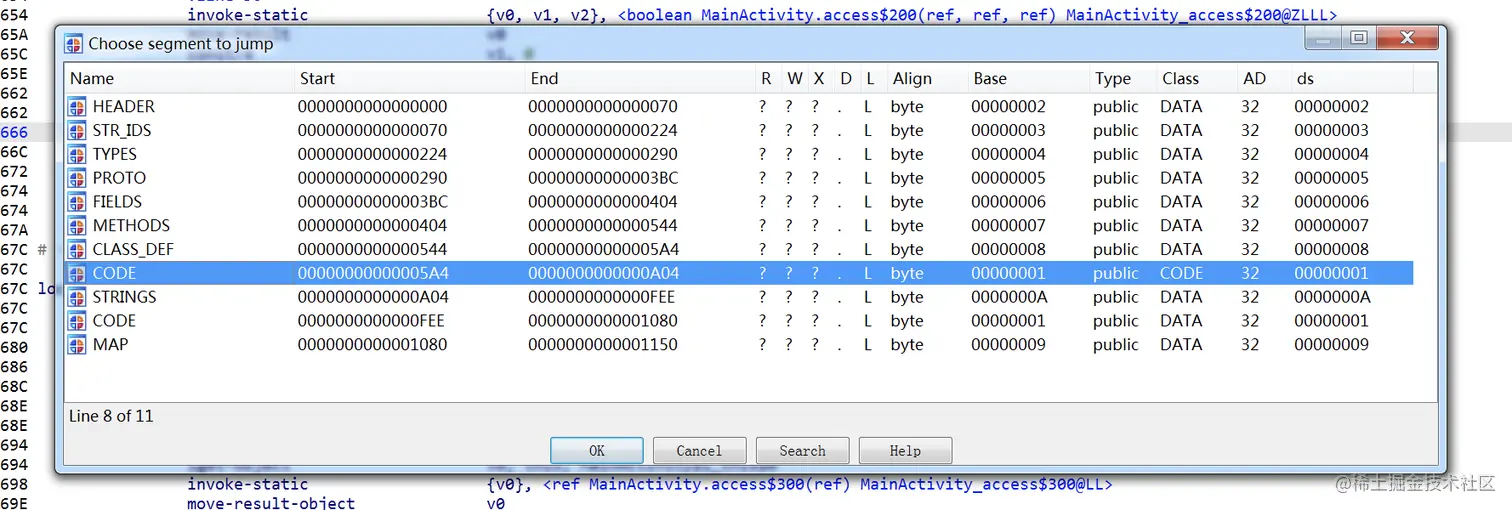Click the TYPES segment row icon
The width and height of the screenshot is (1512, 510).
click(77, 154)
